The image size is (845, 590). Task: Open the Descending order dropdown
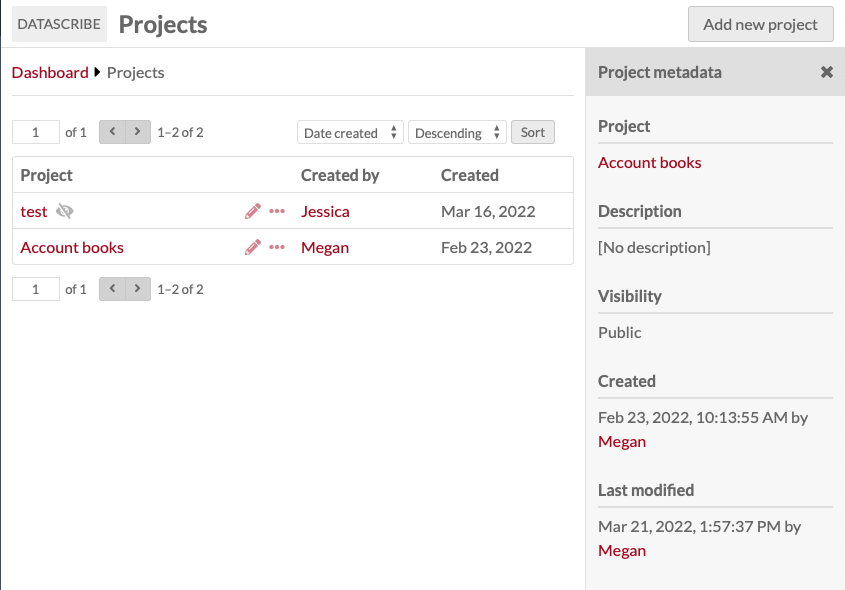click(x=457, y=131)
